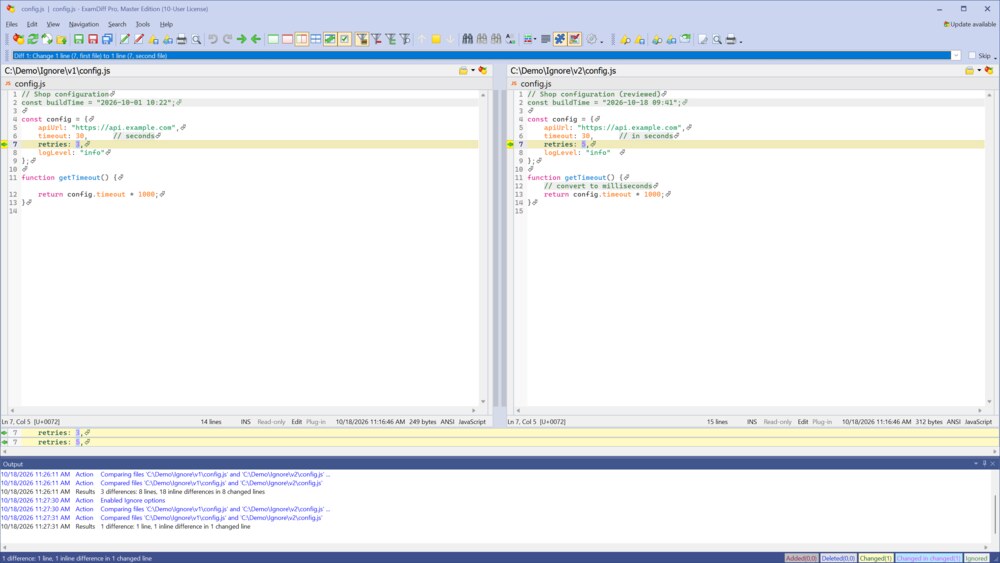Click the left pane vertical scrollbar
Image resolution: width=1000 pixels, height=563 pixels.
click(483, 248)
